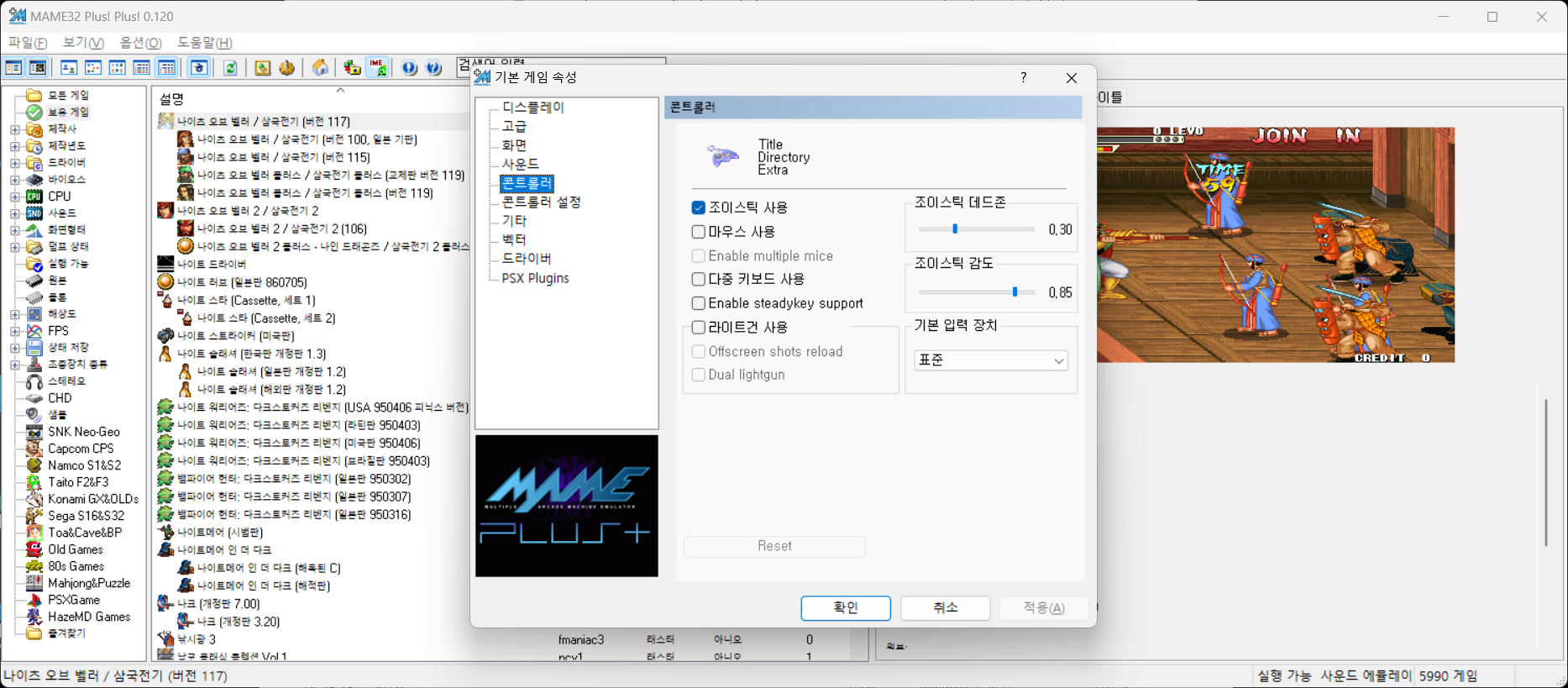This screenshot has height=688, width=1568.
Task: Open the 옵션(O) menu
Action: [140, 43]
